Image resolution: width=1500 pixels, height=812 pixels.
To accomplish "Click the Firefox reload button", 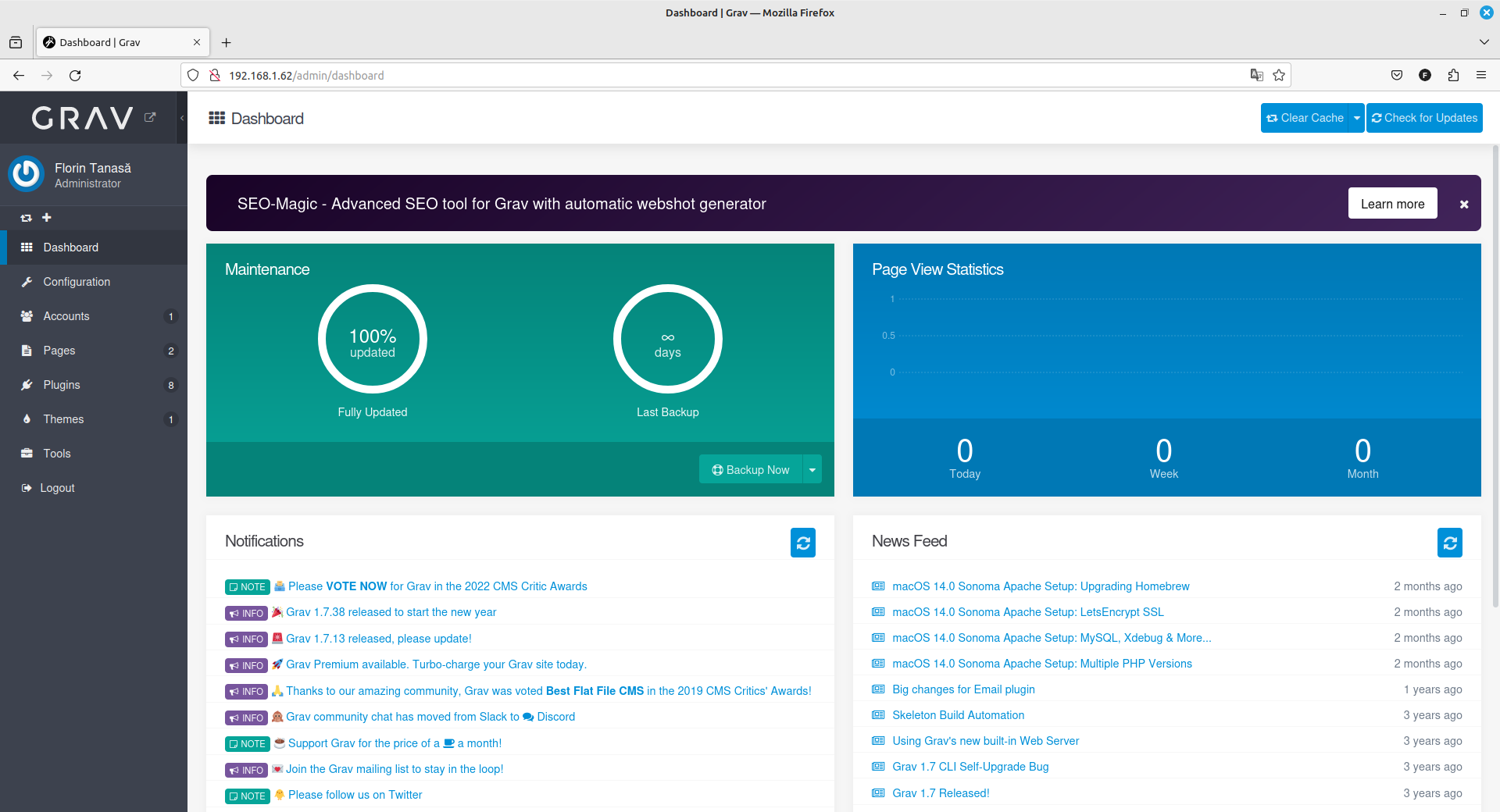I will (75, 76).
